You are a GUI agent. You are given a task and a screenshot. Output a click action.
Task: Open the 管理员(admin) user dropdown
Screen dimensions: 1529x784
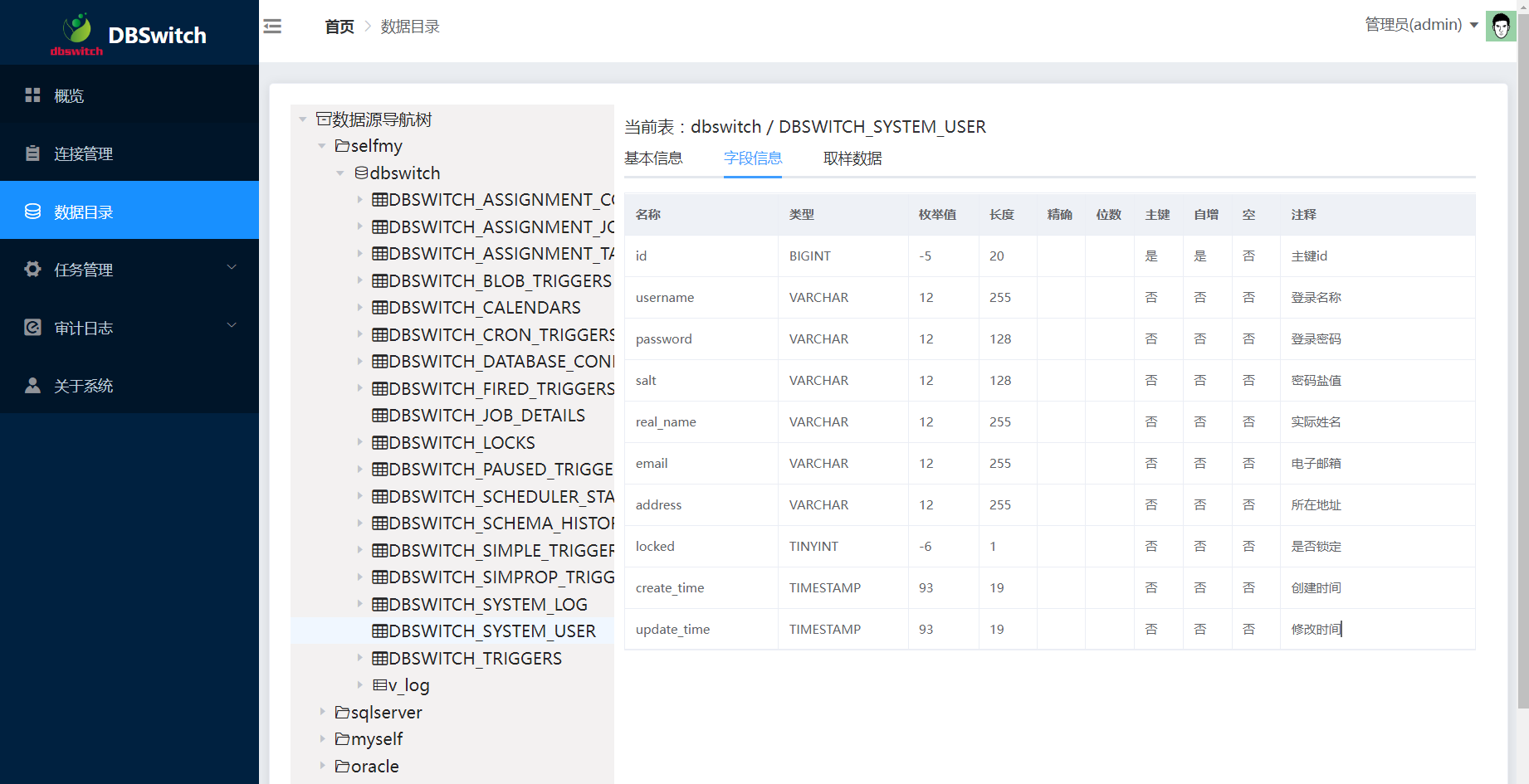(x=1420, y=25)
